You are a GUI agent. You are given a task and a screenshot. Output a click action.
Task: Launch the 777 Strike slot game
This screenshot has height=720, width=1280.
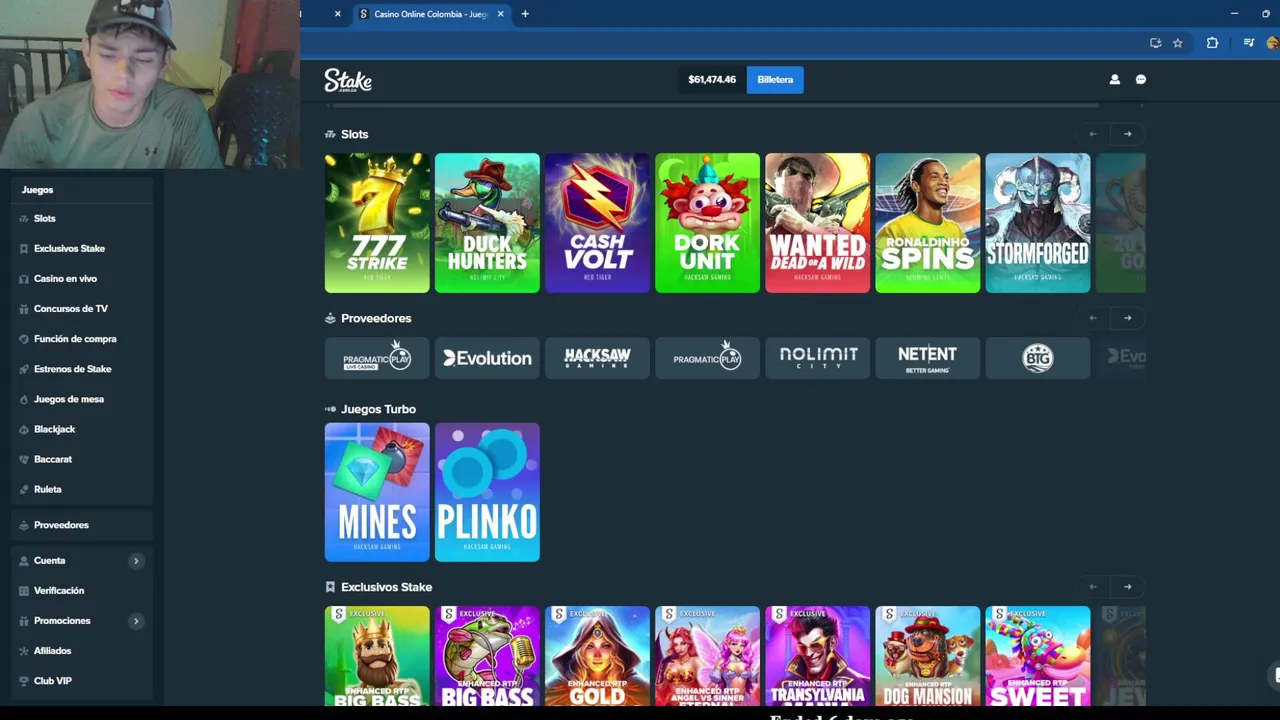pyautogui.click(x=377, y=223)
